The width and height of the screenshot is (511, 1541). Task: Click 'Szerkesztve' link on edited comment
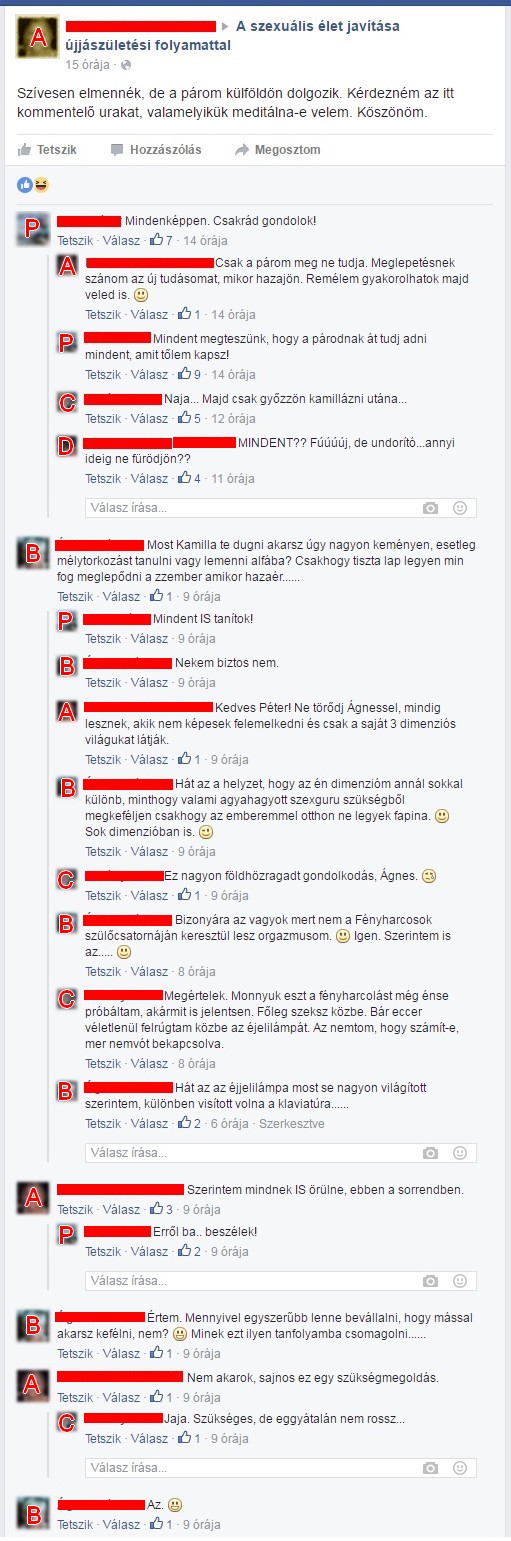click(x=292, y=1123)
